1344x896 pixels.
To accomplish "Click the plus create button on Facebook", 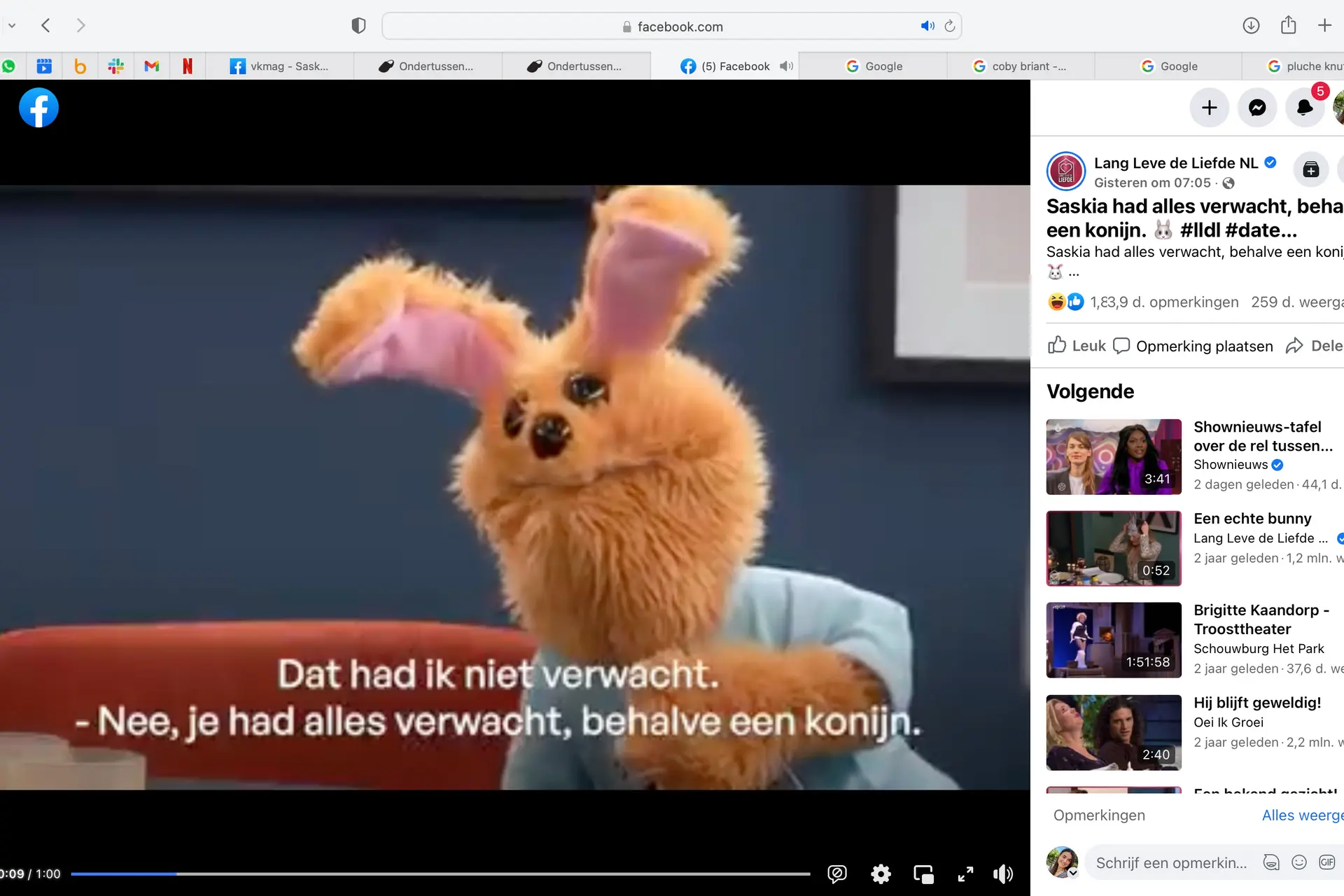I will pos(1210,108).
